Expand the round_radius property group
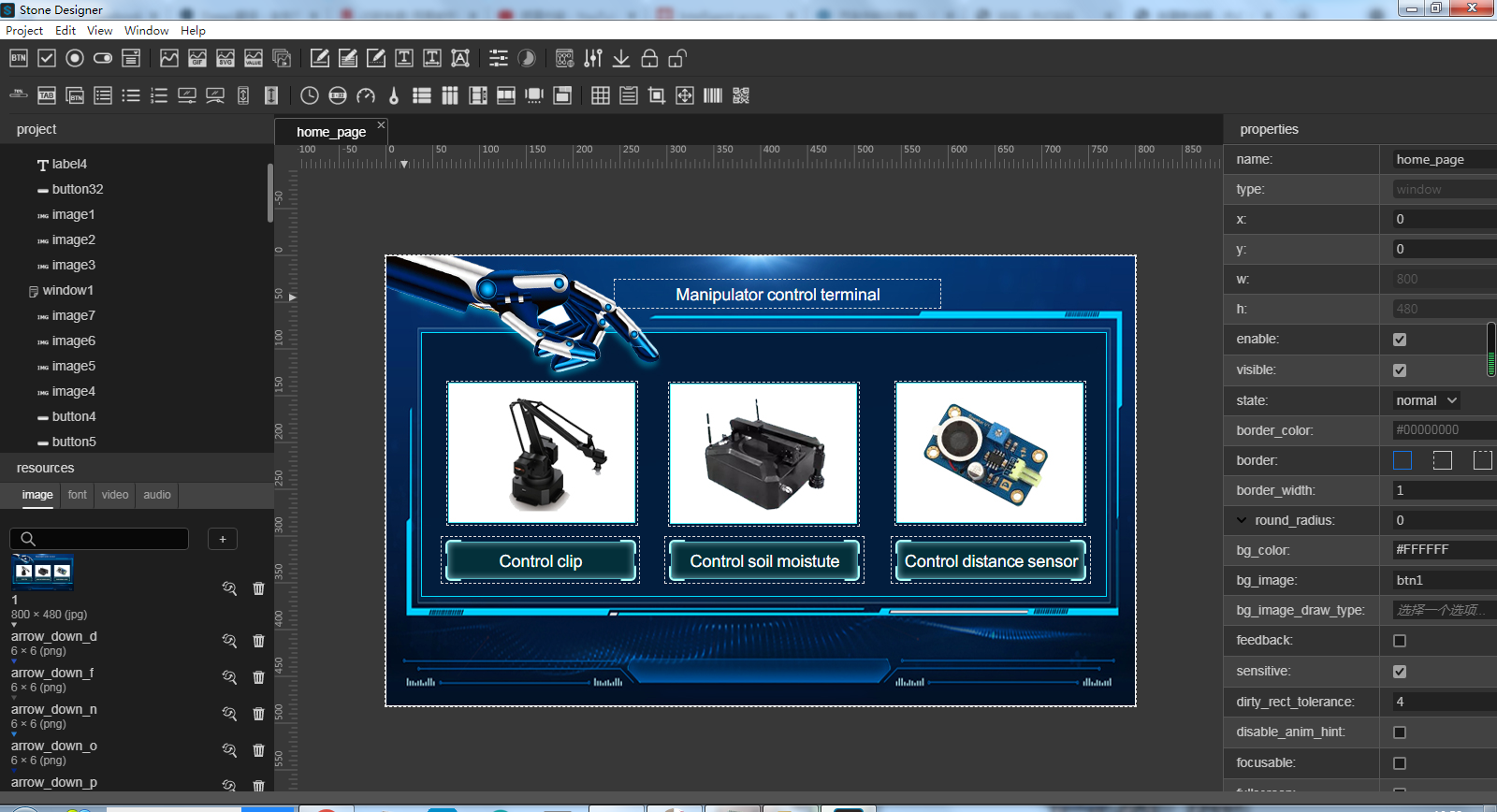Viewport: 1497px width, 812px height. [1242, 520]
